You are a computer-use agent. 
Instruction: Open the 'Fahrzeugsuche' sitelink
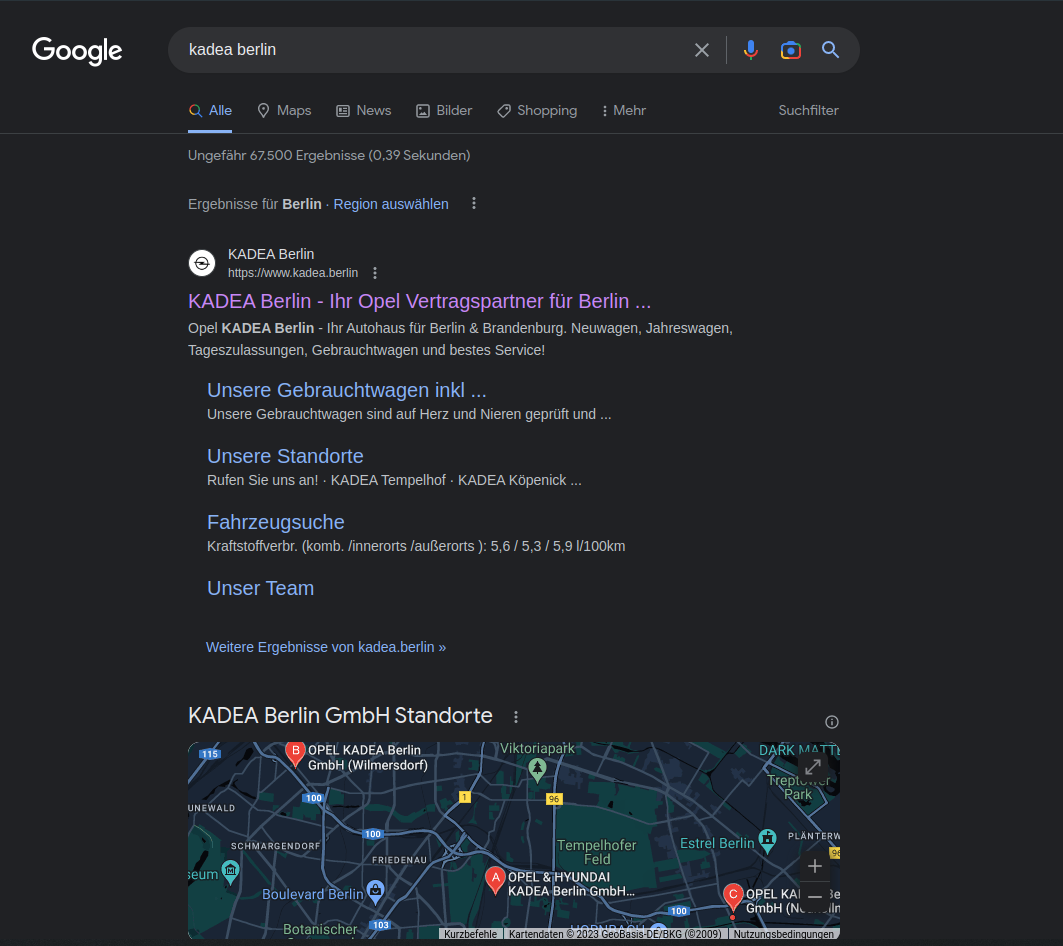276,522
